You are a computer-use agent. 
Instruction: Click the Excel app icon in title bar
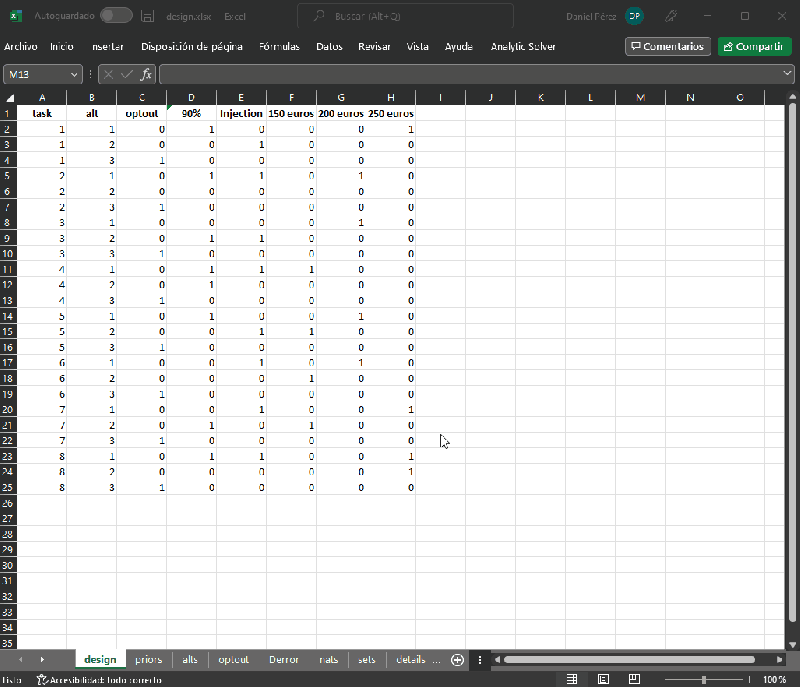tap(15, 16)
